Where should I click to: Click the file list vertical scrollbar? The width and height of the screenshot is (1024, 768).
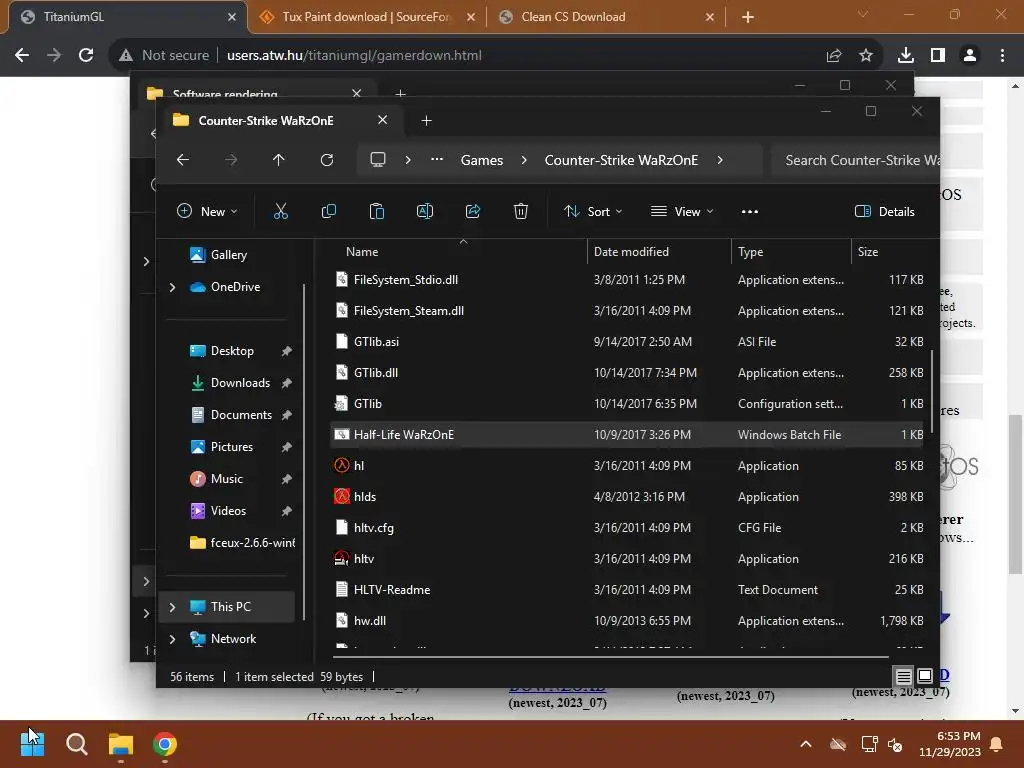click(931, 391)
